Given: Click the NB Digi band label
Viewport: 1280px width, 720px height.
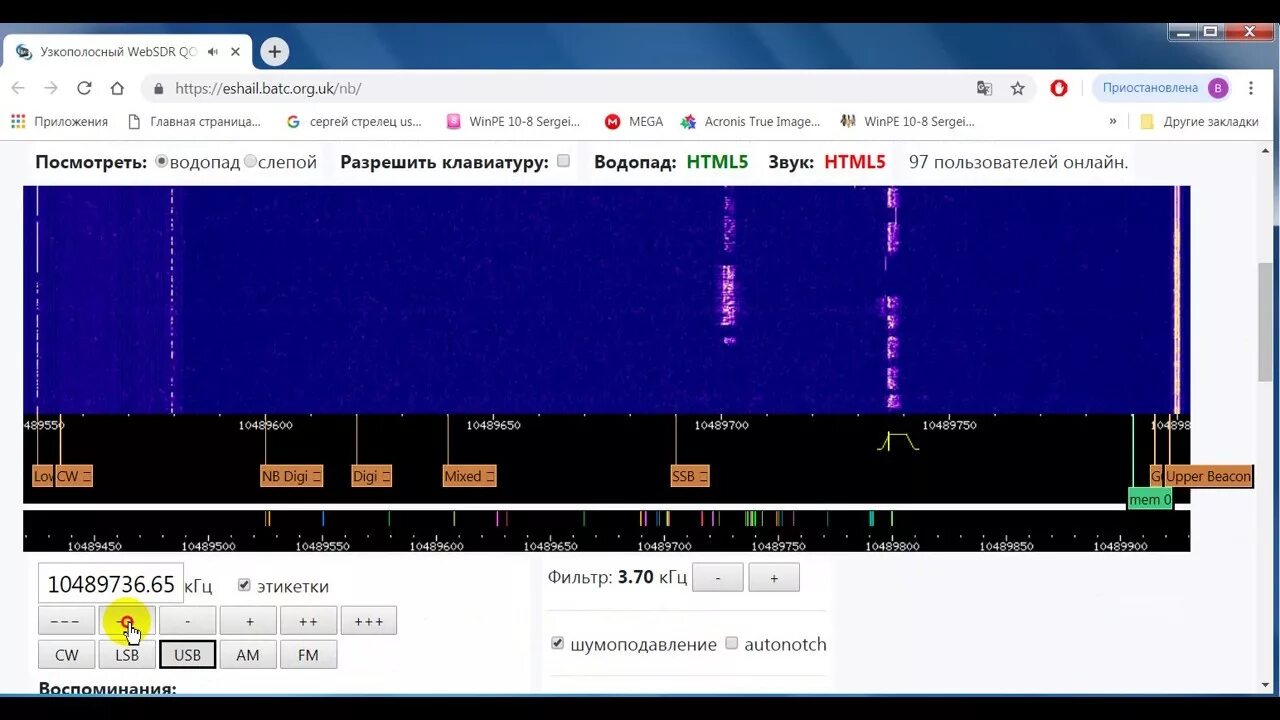Looking at the screenshot, I should point(291,476).
